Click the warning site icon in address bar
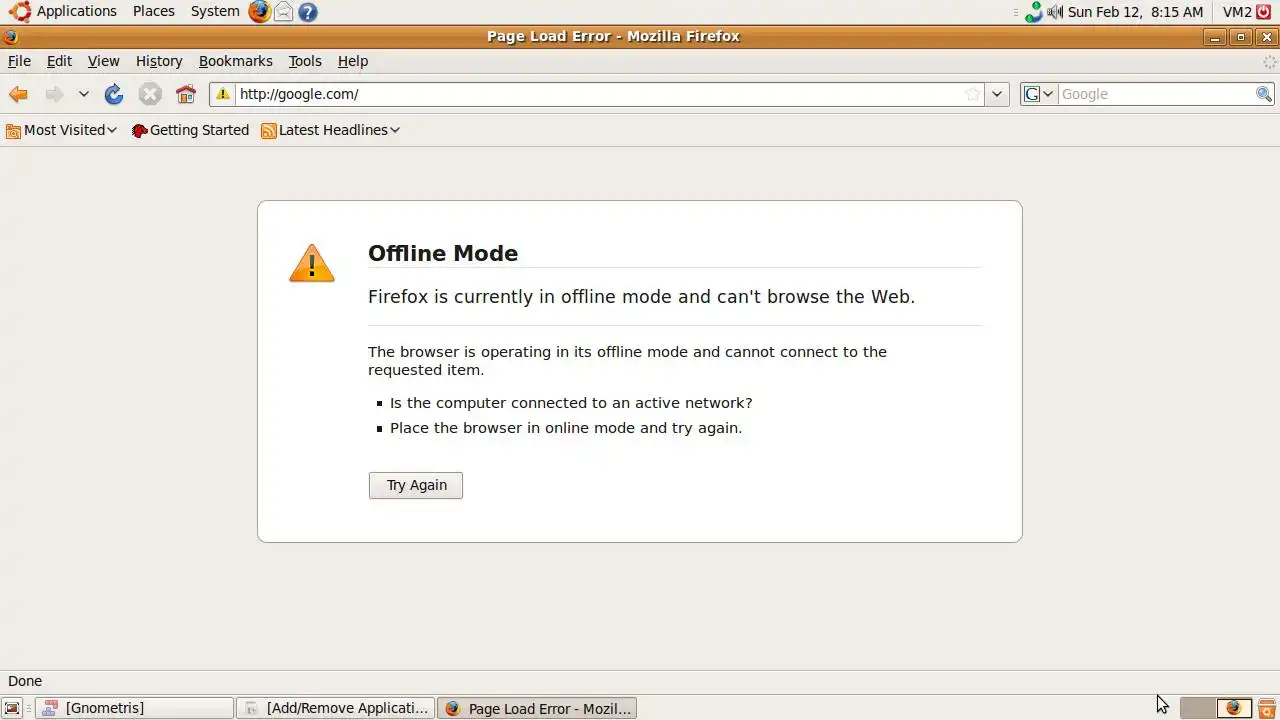The image size is (1280, 720). click(223, 94)
